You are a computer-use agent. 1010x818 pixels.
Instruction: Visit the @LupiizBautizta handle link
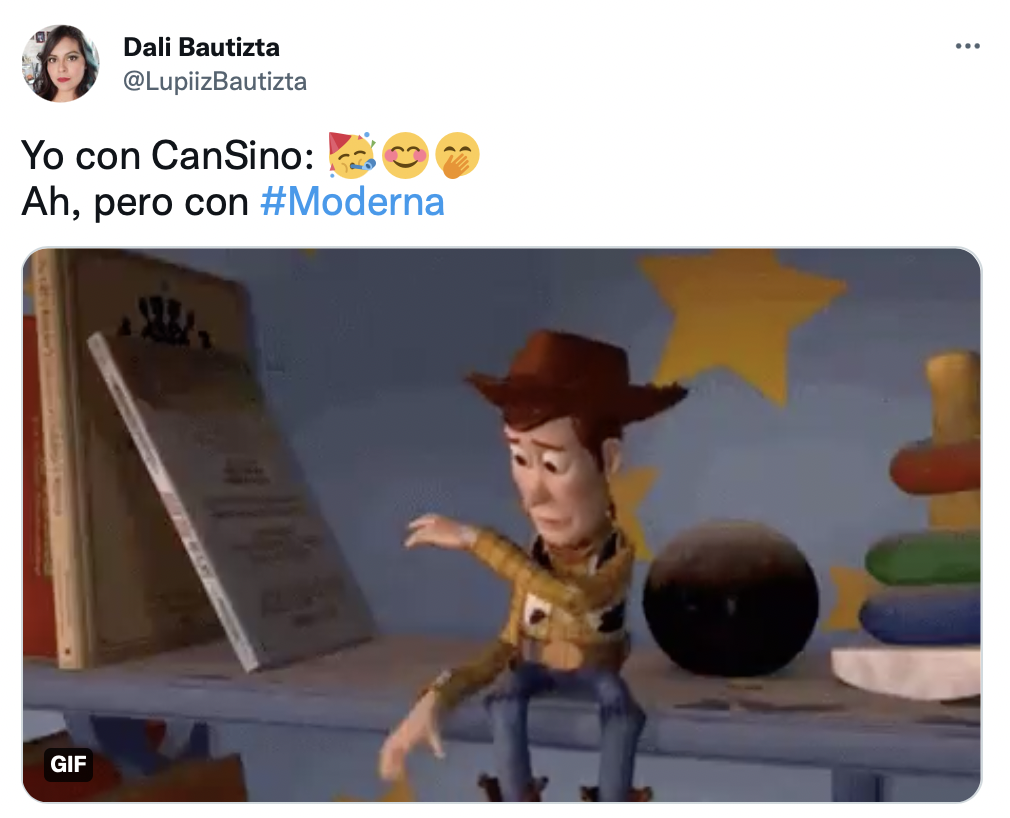(x=215, y=81)
